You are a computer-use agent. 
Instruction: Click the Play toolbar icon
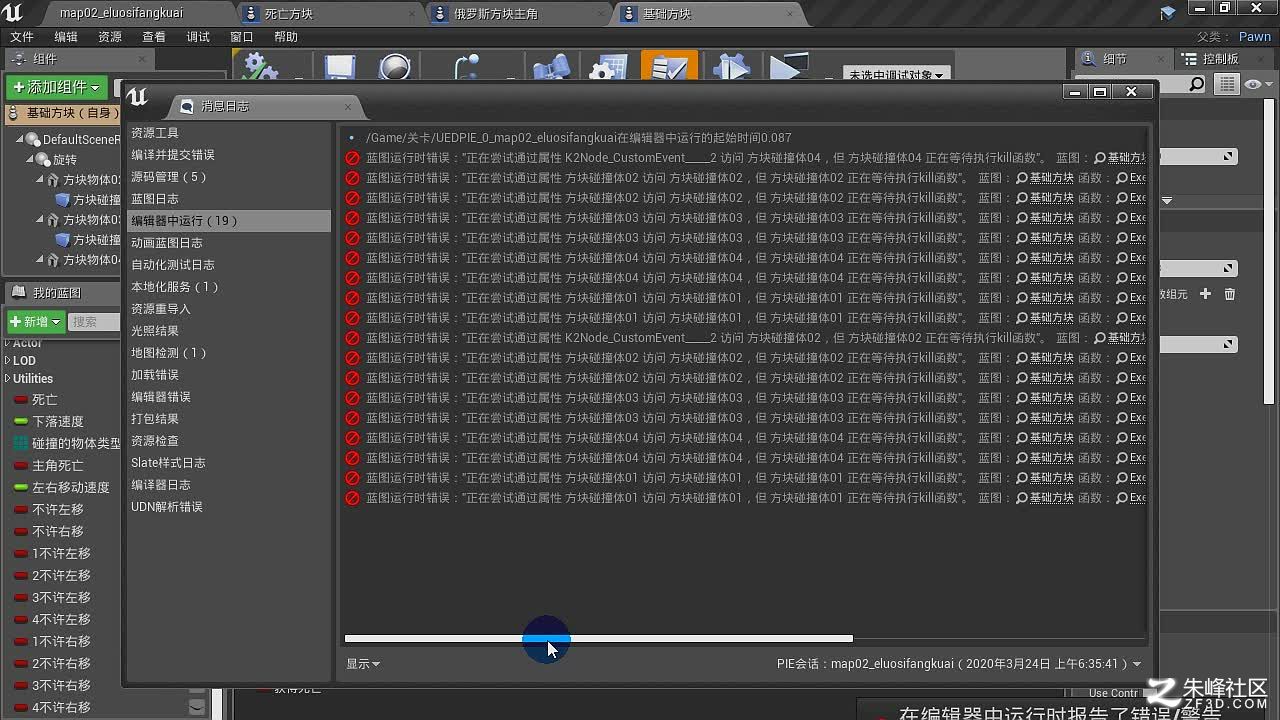point(789,68)
